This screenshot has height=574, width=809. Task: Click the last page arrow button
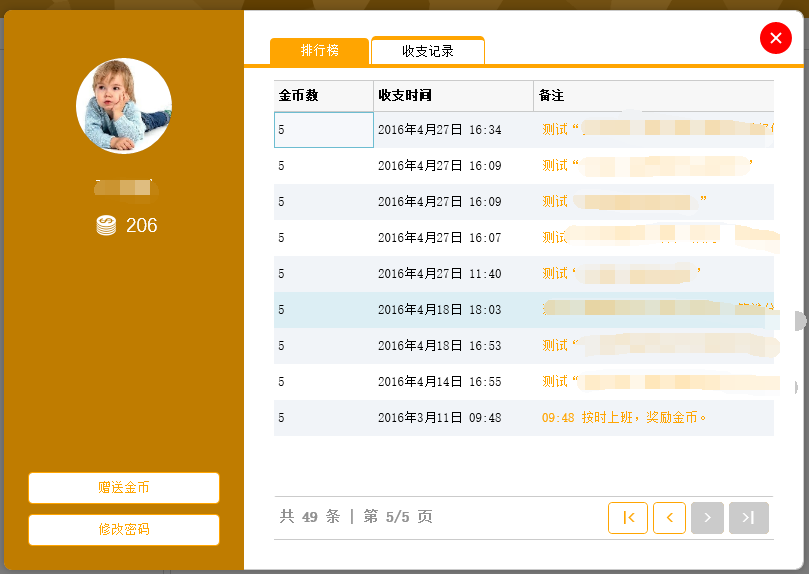click(749, 517)
